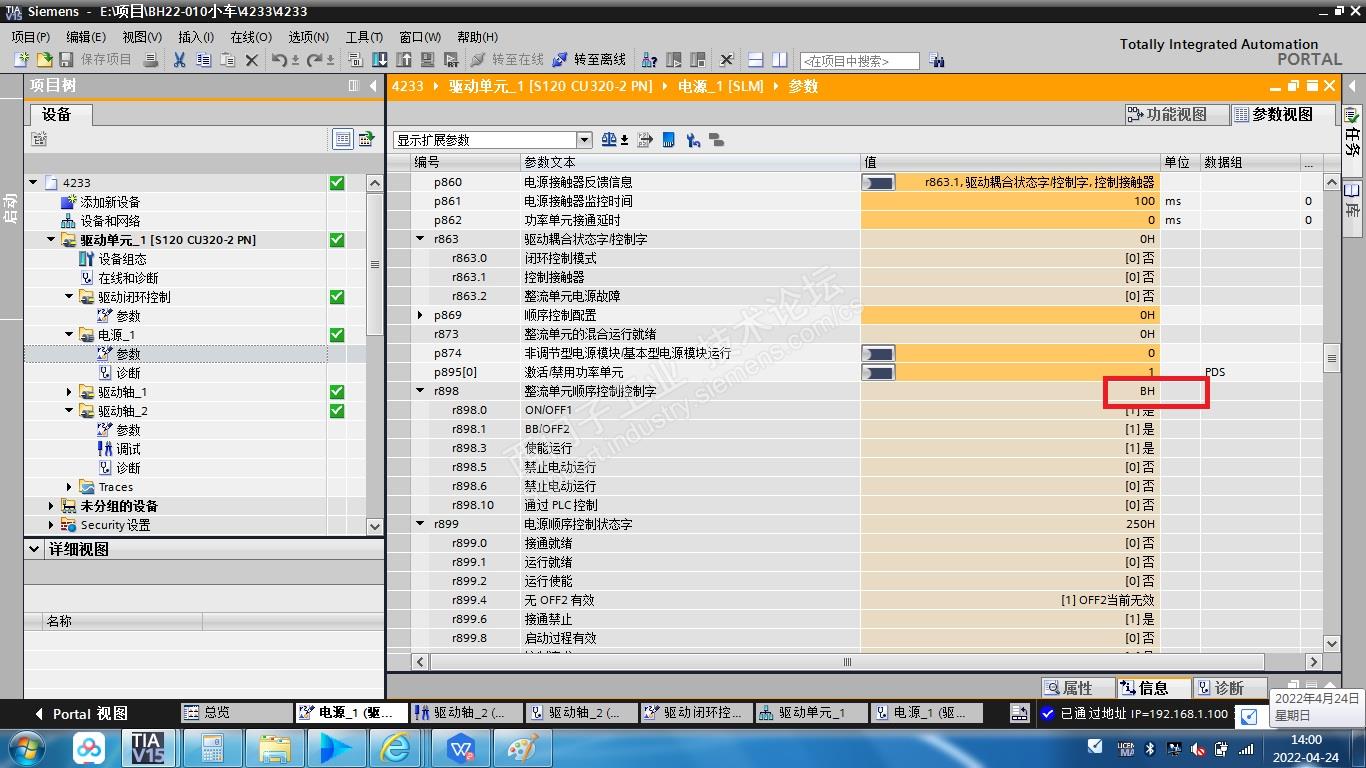This screenshot has height=768, width=1366.
Task: Expand the Traces tree node
Action: [x=69, y=487]
